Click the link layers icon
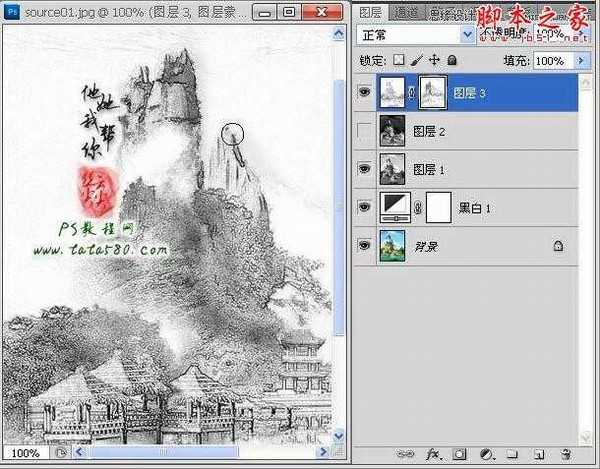Viewport: 600px width, 469px height. pyautogui.click(x=406, y=453)
